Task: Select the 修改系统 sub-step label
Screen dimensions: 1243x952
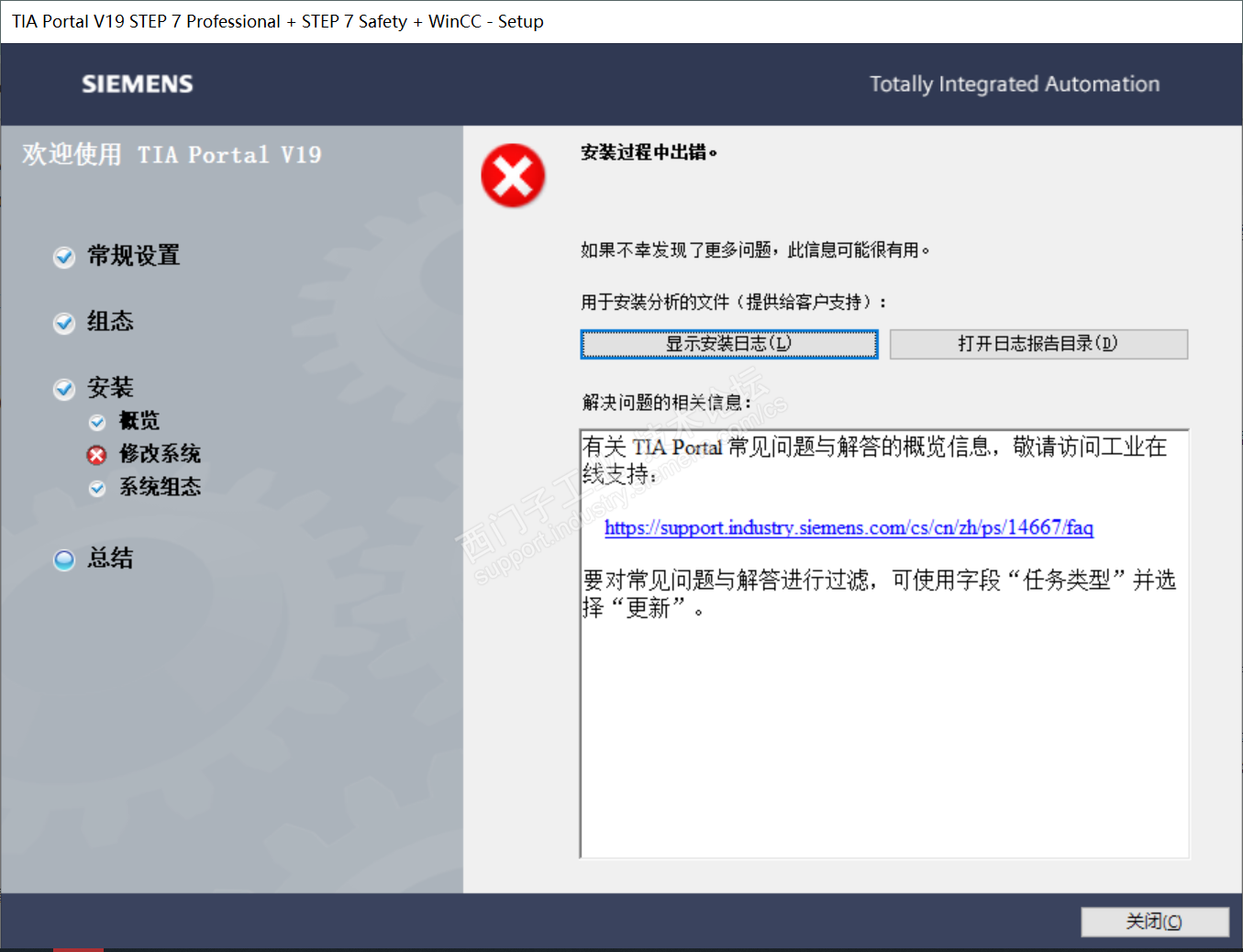Action: point(161,454)
